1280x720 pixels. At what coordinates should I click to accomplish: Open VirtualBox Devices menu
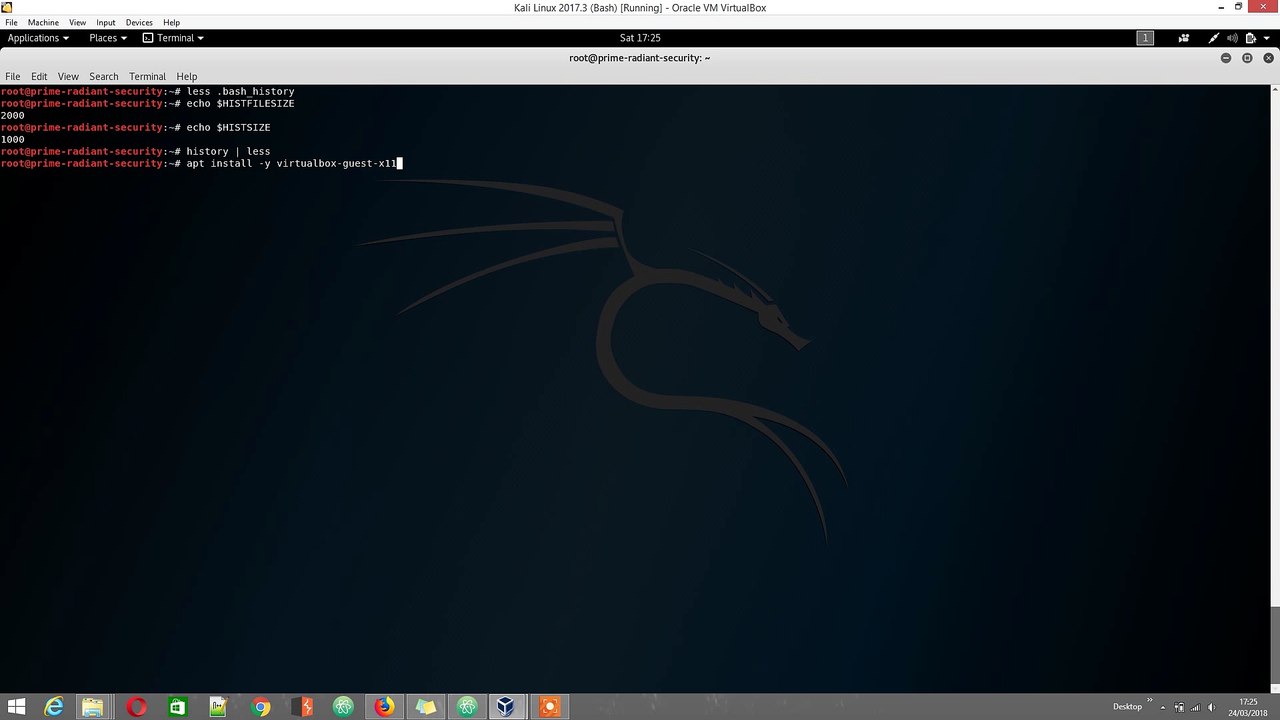click(x=139, y=22)
